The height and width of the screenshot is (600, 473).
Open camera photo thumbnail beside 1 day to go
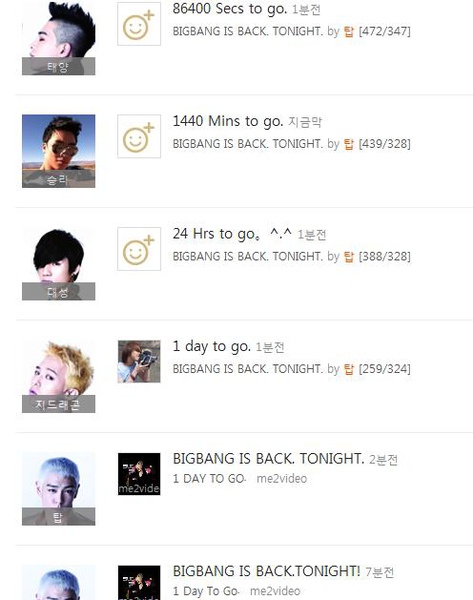[x=139, y=362]
